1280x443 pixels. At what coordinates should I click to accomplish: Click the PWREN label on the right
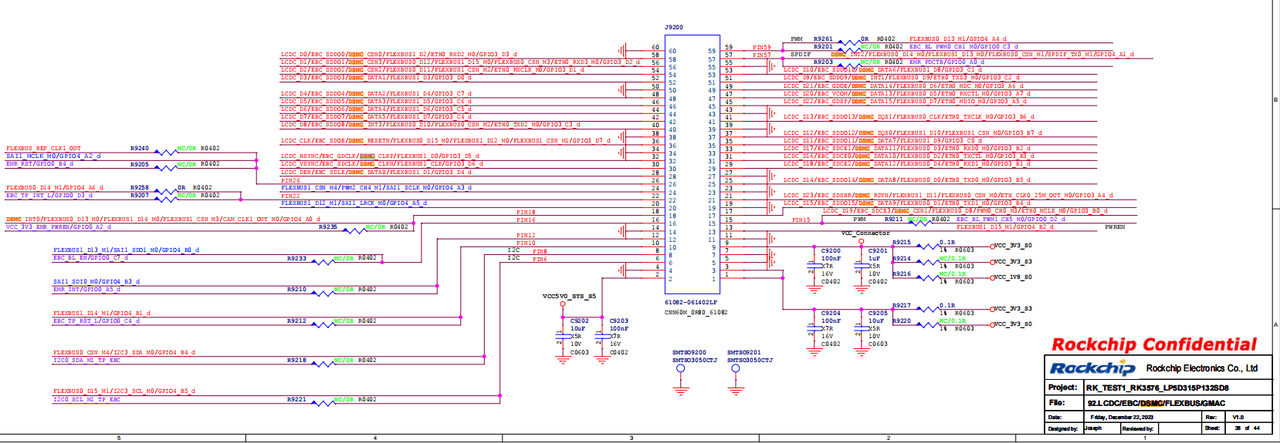pos(1115,227)
